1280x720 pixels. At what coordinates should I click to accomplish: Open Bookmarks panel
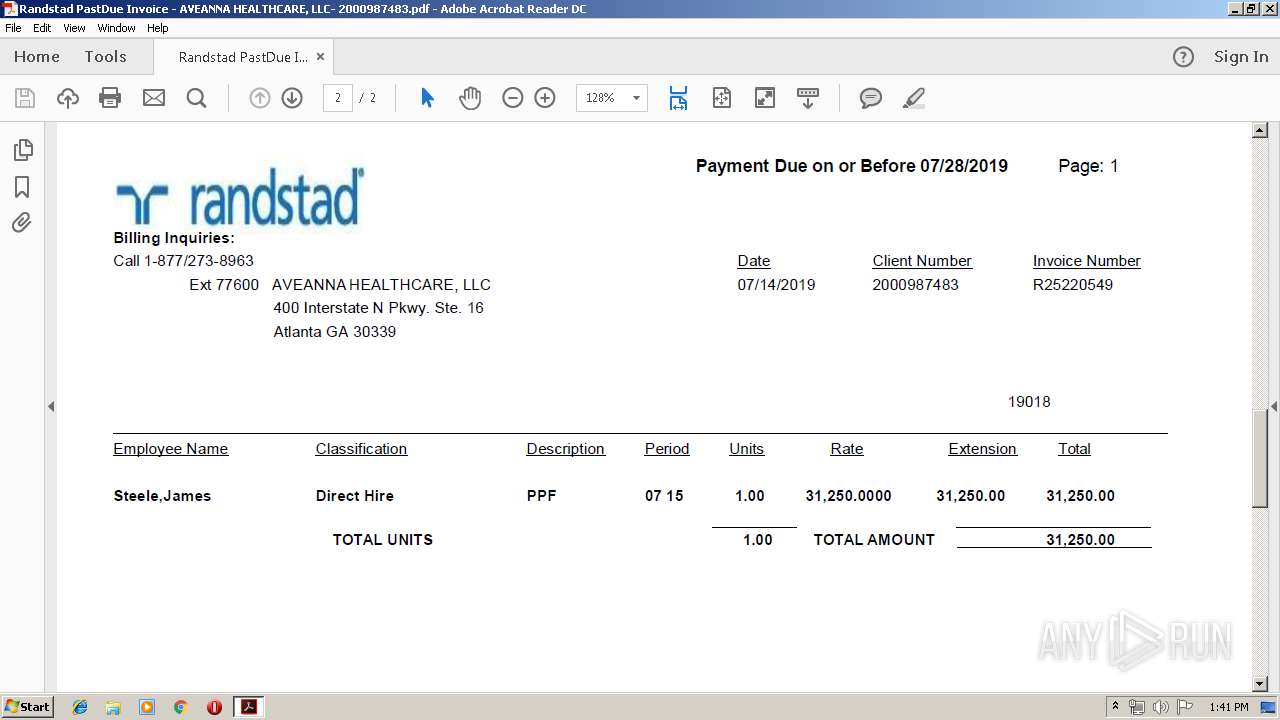(22, 187)
